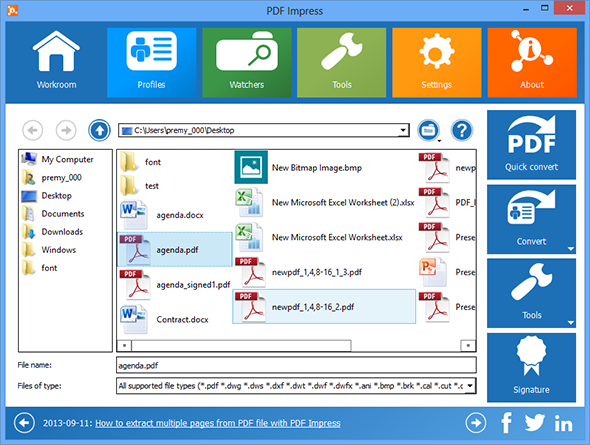This screenshot has width=590, height=445.
Task: Select New Bitmap Image.bmp file
Action: (298, 167)
